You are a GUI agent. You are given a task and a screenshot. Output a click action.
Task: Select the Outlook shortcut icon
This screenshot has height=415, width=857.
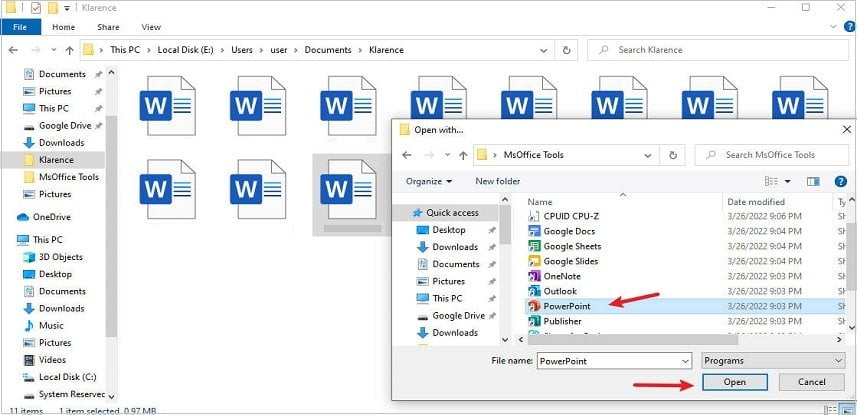coord(534,291)
